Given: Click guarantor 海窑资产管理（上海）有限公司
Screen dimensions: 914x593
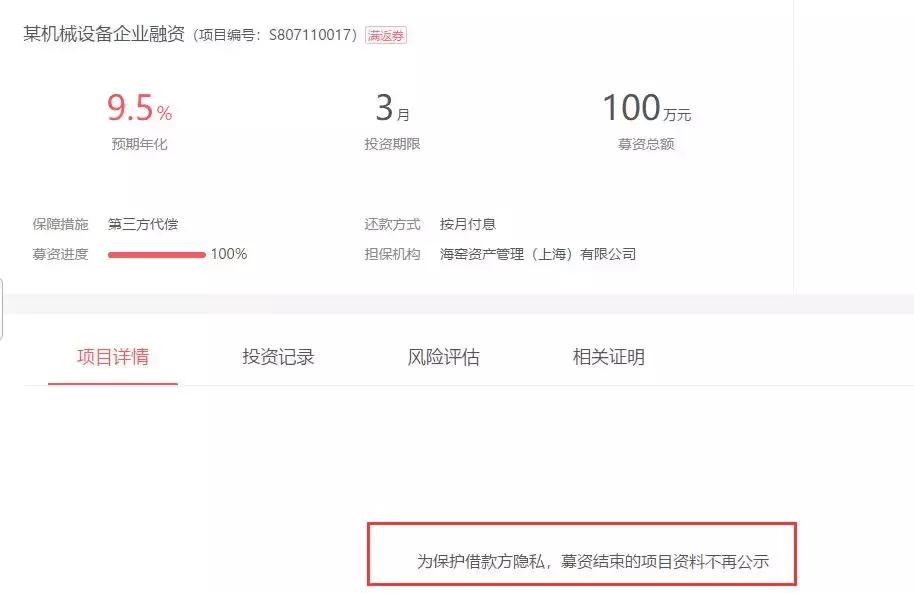Looking at the screenshot, I should point(537,254).
